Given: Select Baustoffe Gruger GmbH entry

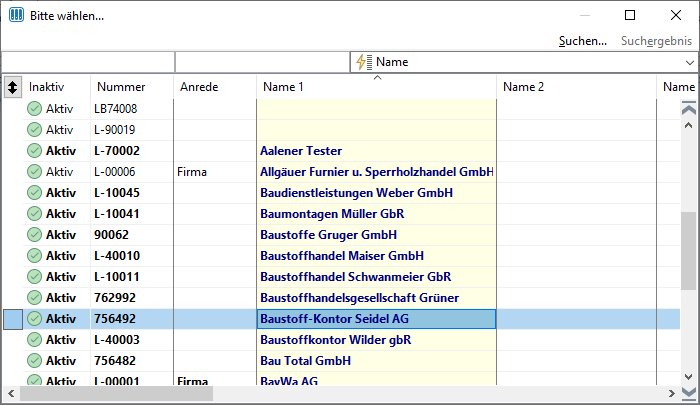Looking at the screenshot, I should pyautogui.click(x=329, y=235).
